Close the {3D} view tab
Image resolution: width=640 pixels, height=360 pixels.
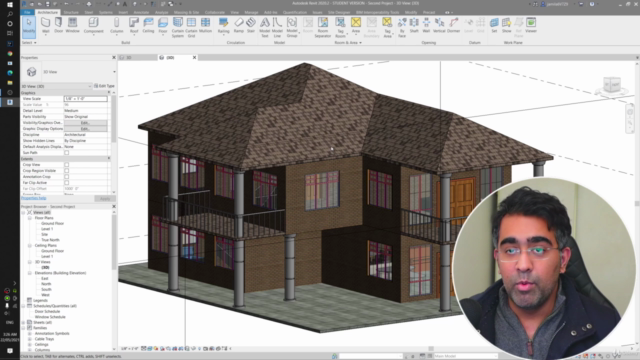tap(194, 58)
